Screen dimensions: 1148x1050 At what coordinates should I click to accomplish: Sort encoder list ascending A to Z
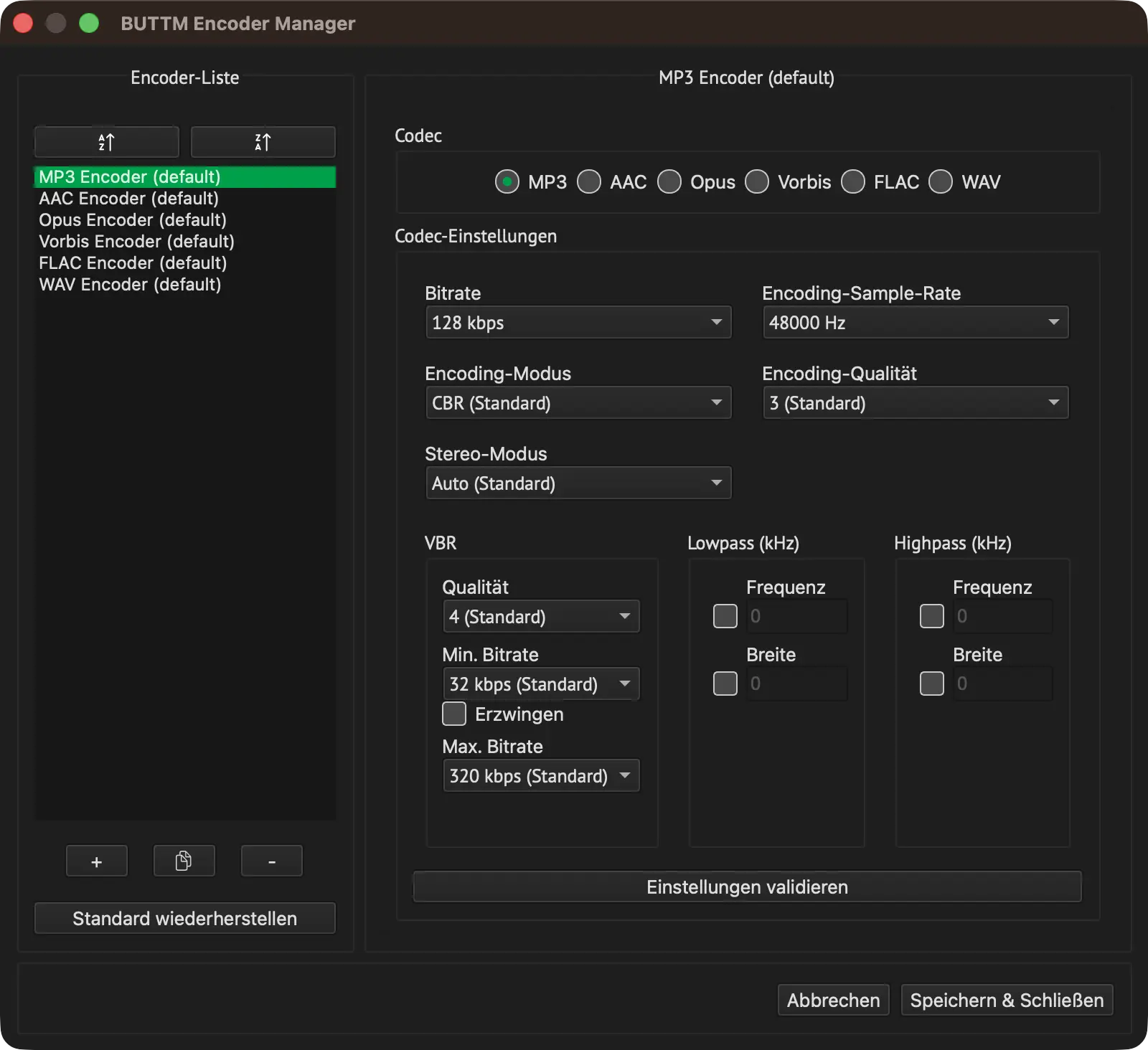107,142
